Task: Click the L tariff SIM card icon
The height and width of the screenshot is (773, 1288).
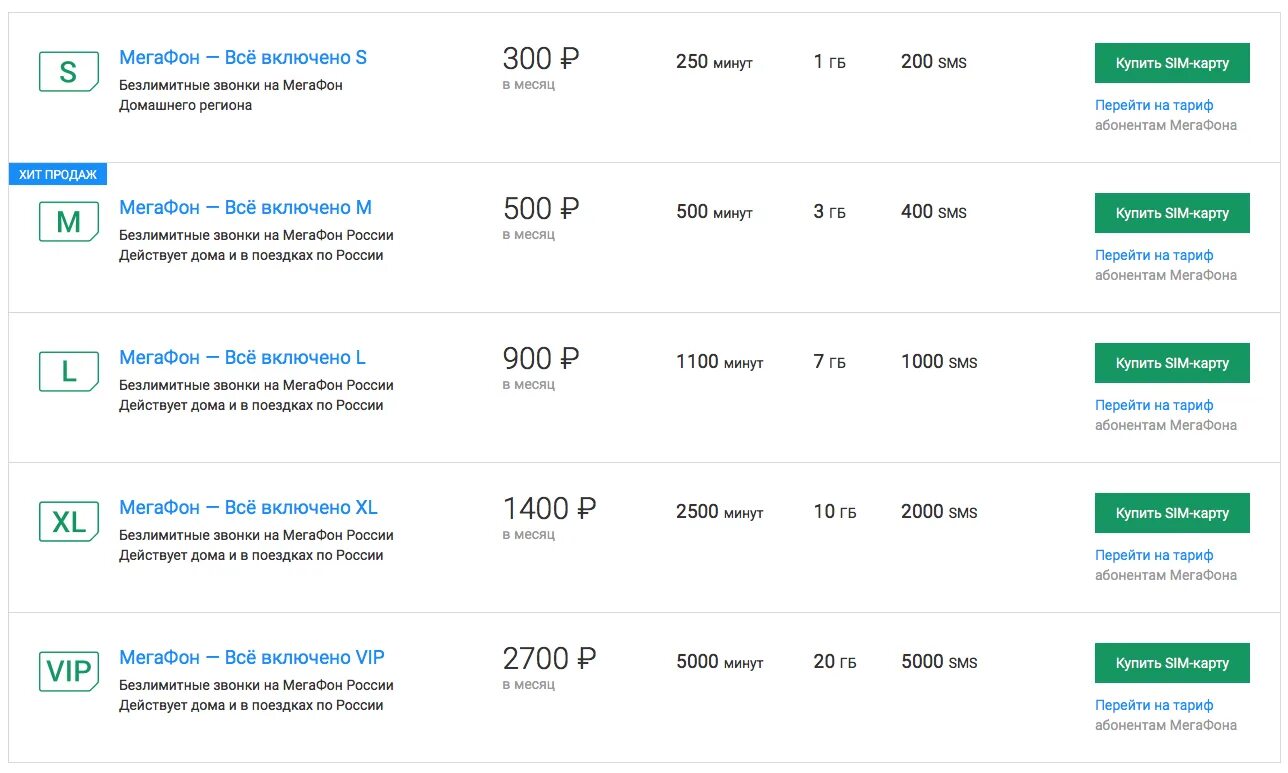Action: point(68,372)
